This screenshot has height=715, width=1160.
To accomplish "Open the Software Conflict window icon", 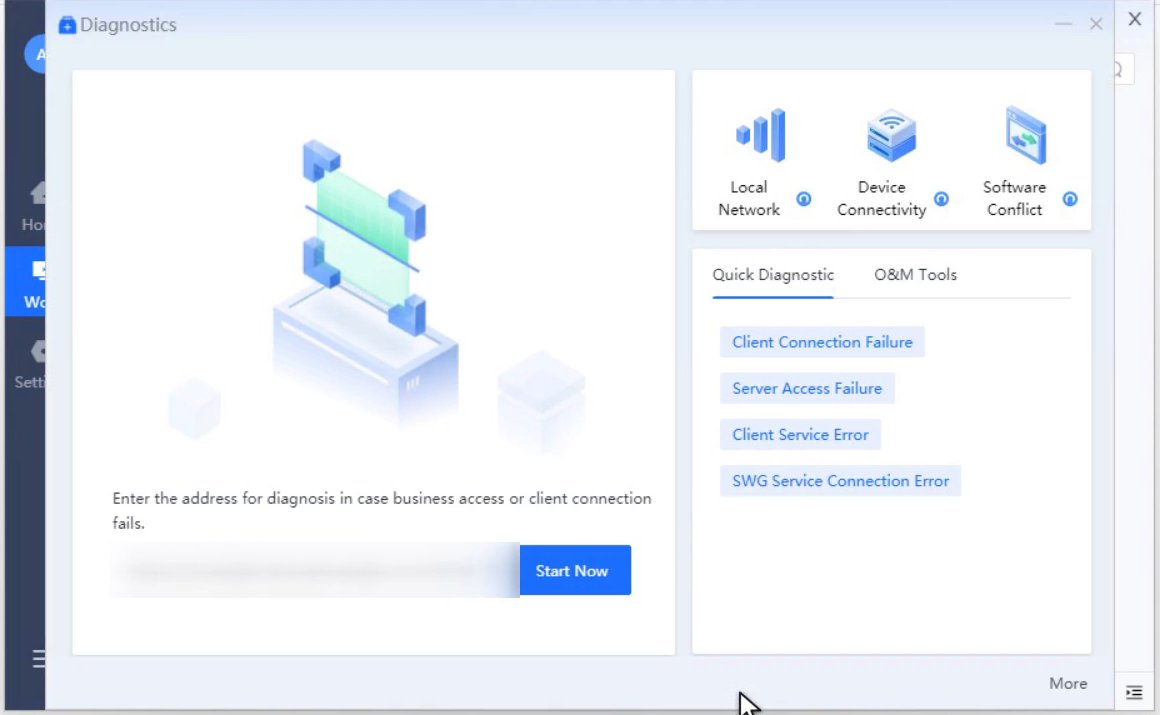I will coord(1025,135).
